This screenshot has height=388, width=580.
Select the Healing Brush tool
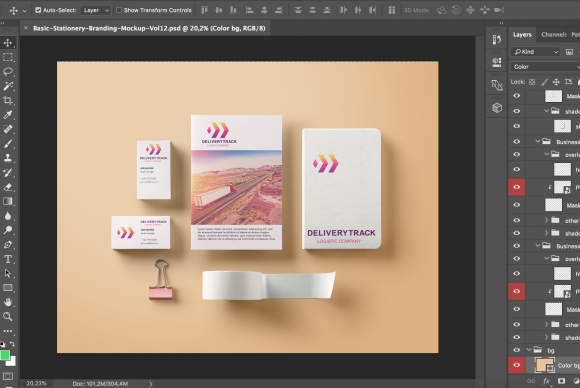tap(8, 129)
